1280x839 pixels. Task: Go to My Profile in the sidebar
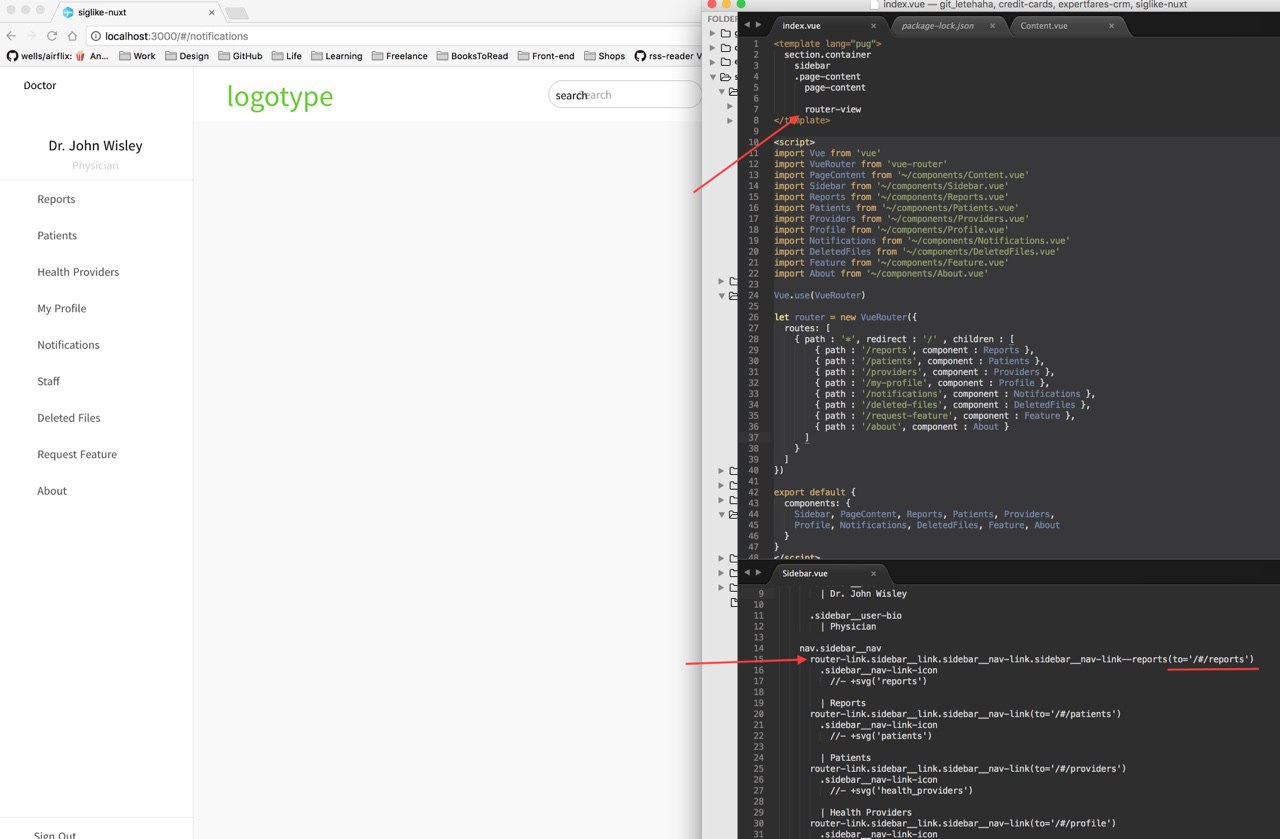tap(62, 308)
